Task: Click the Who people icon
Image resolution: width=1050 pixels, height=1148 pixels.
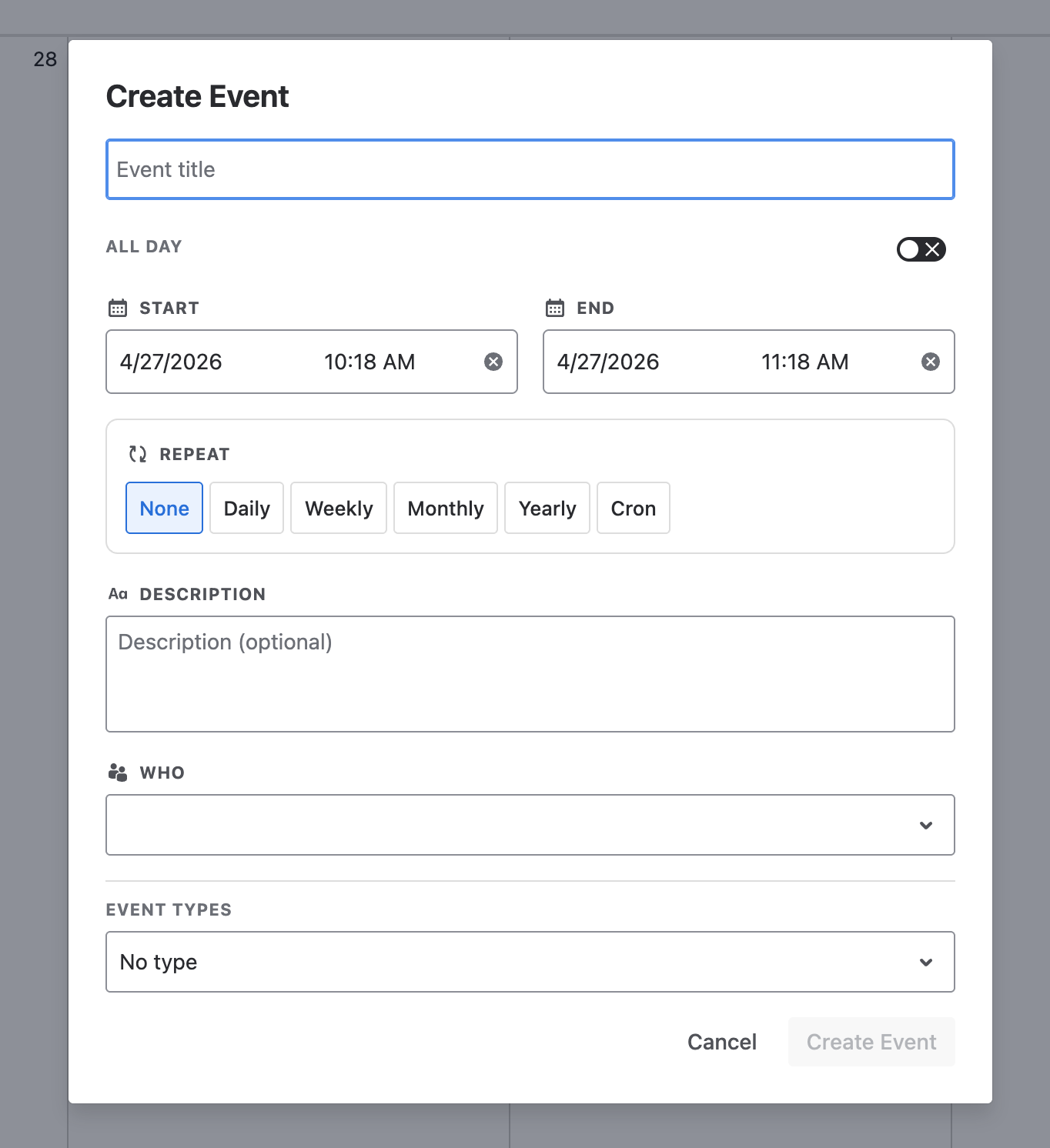Action: pyautogui.click(x=118, y=773)
